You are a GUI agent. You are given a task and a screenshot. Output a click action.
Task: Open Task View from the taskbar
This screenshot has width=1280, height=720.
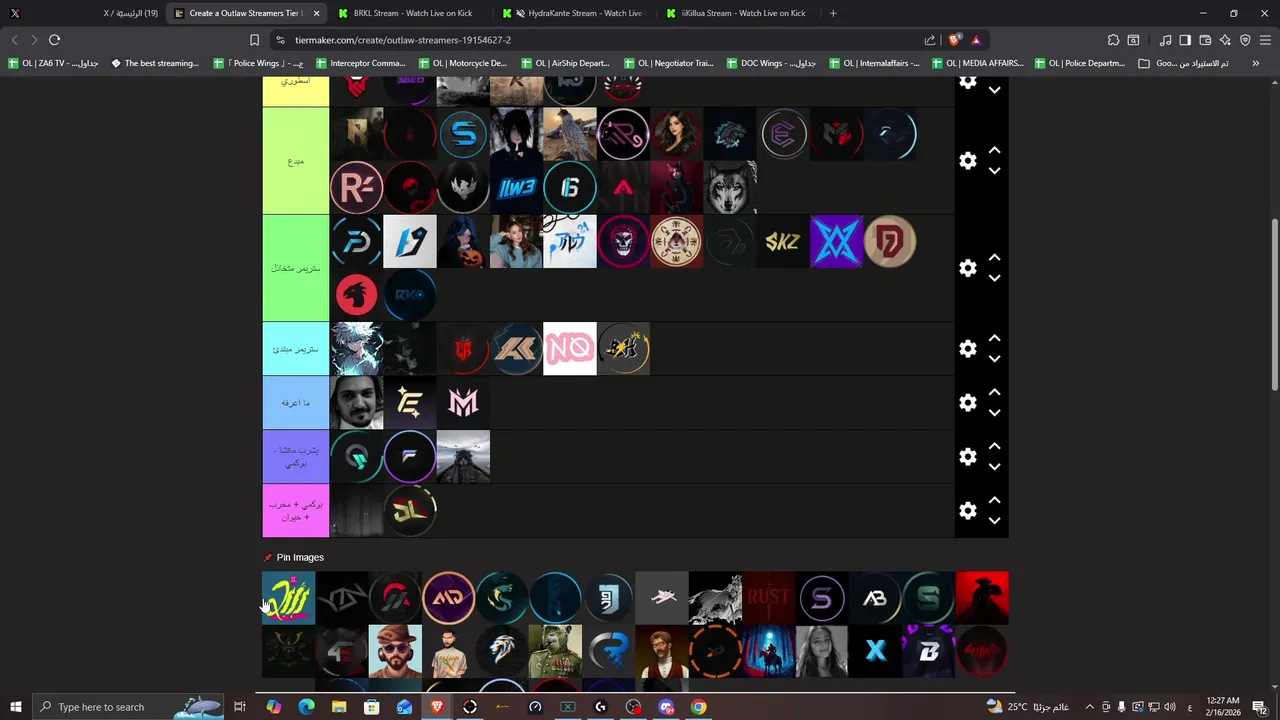(x=240, y=707)
